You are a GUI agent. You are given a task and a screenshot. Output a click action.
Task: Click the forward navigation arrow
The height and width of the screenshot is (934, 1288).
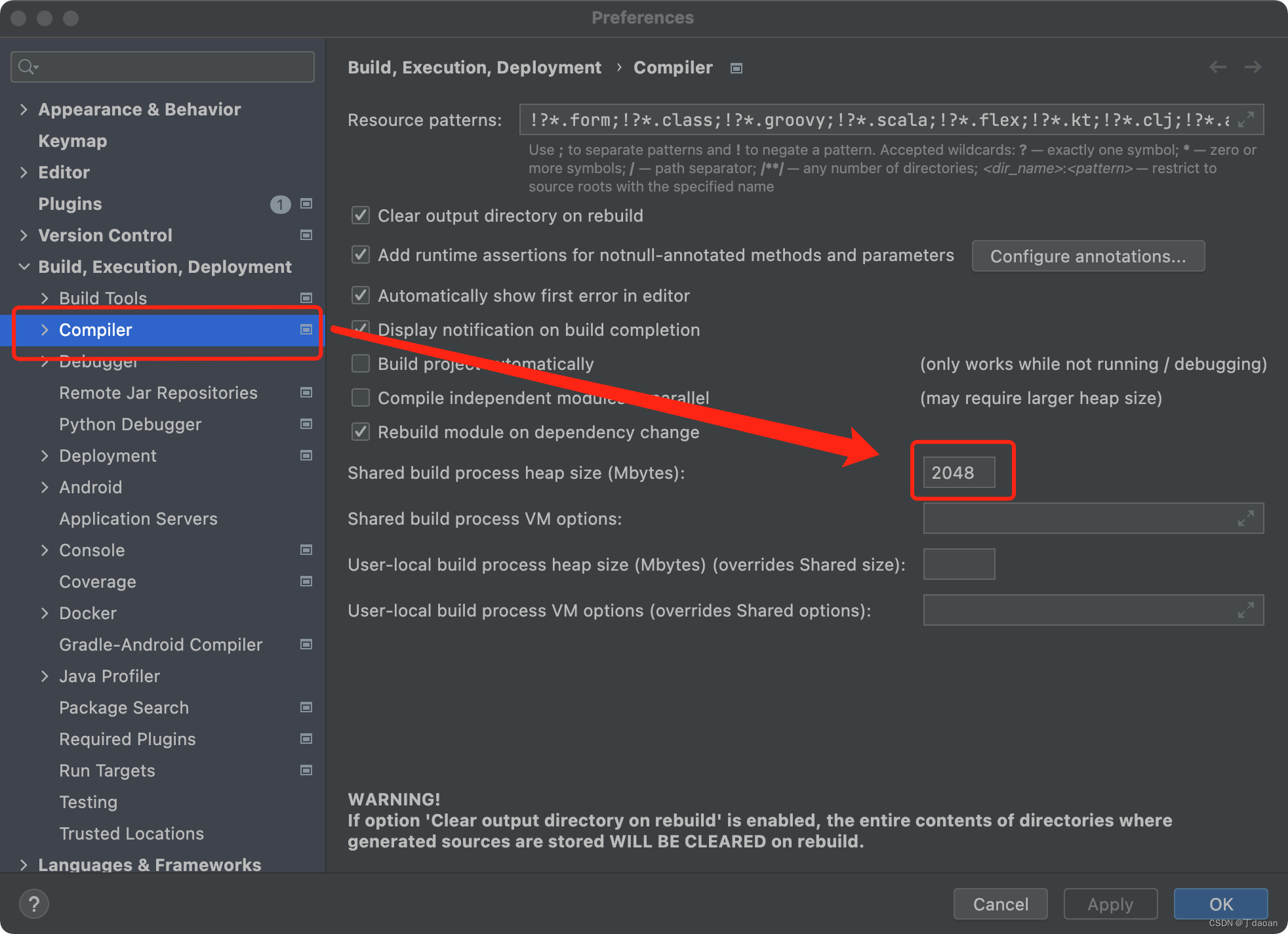1253,66
